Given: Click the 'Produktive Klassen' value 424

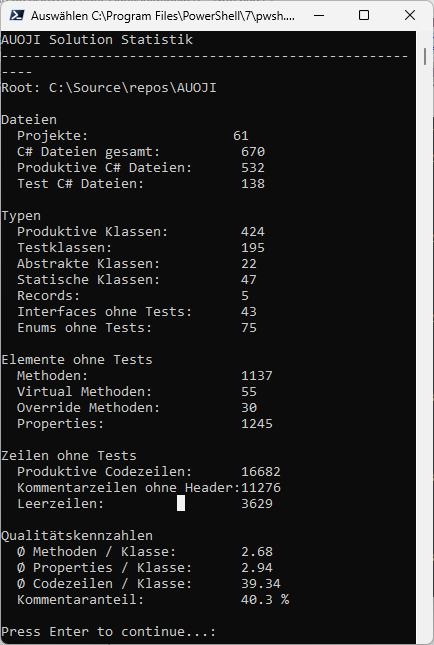Looking at the screenshot, I should (x=253, y=232).
